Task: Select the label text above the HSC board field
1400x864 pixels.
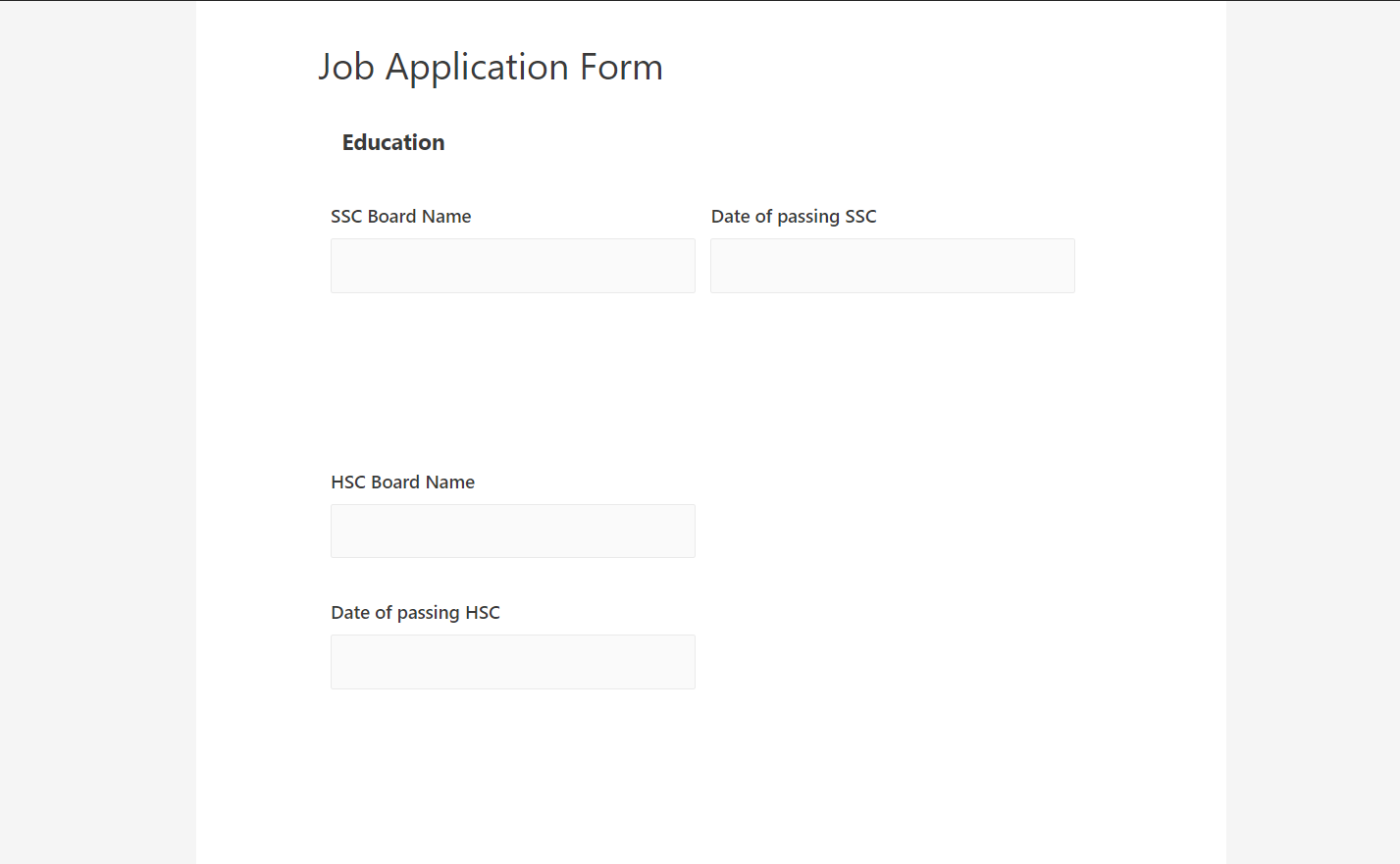Action: 402,483
